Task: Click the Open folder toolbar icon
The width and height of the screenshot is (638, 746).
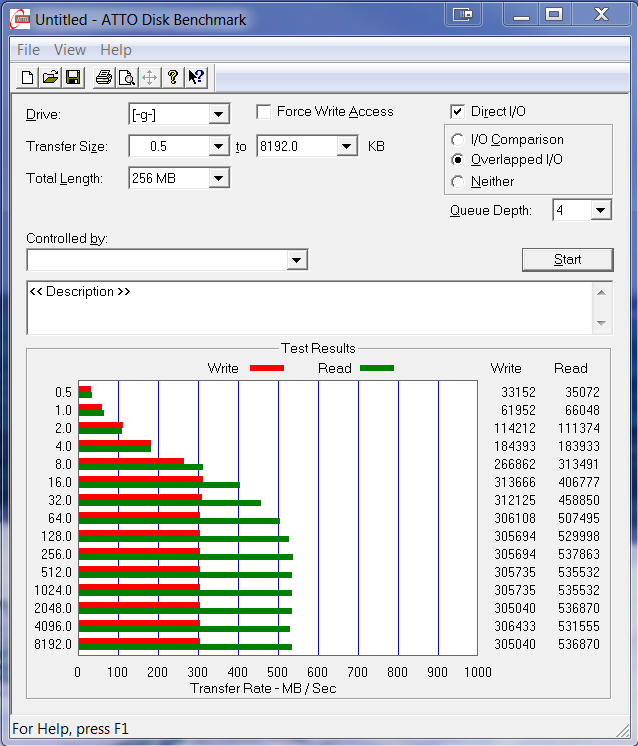Action: pos(50,77)
